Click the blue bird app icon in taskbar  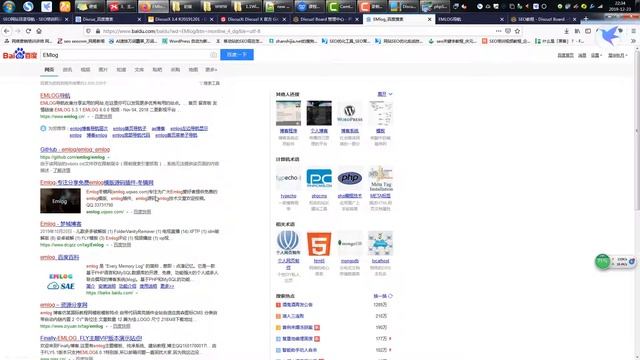click(x=47, y=6)
